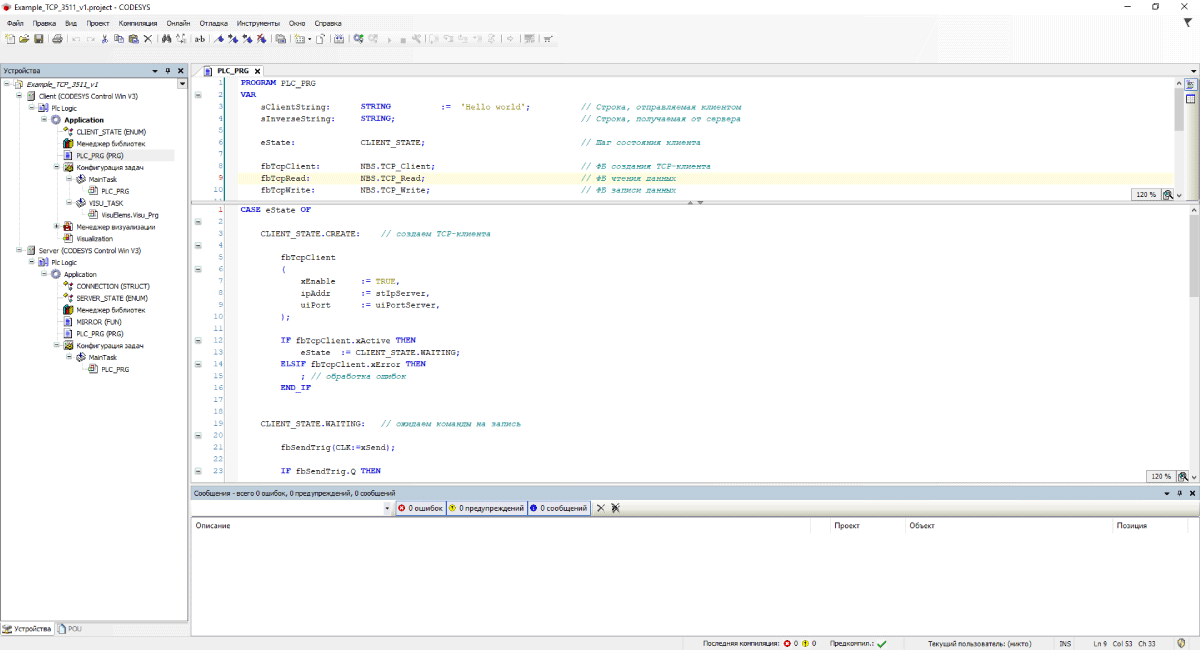
Task: Toggle the messages filter button
Action: pyautogui.click(x=558, y=508)
